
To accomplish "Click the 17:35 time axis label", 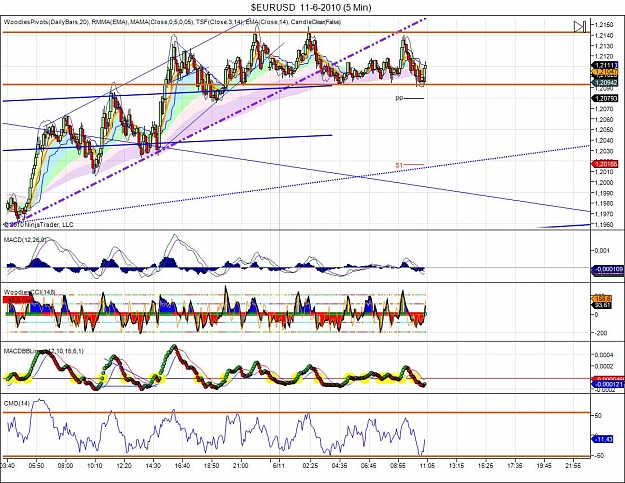I will pos(515,465).
